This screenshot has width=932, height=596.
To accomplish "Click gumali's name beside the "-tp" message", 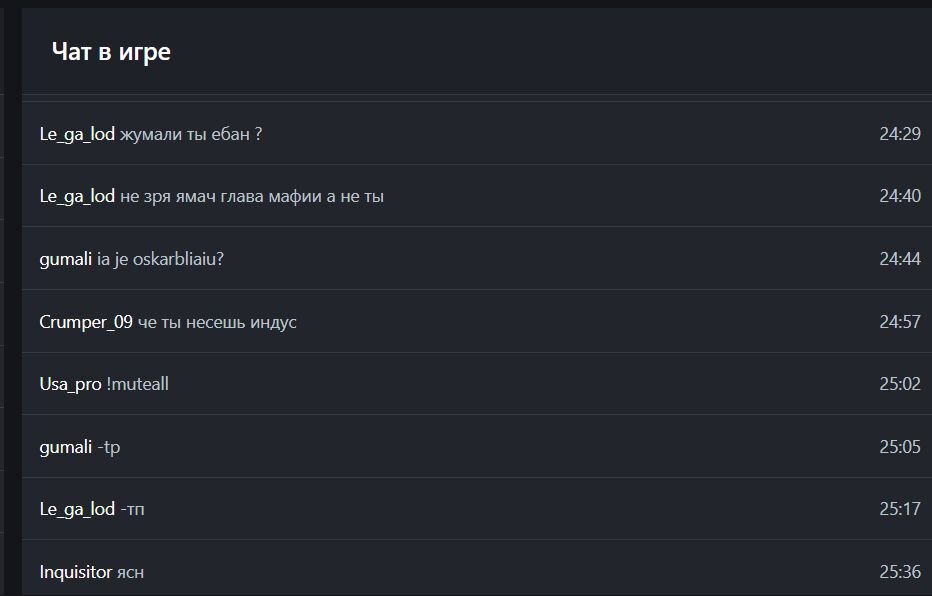I will point(66,447).
